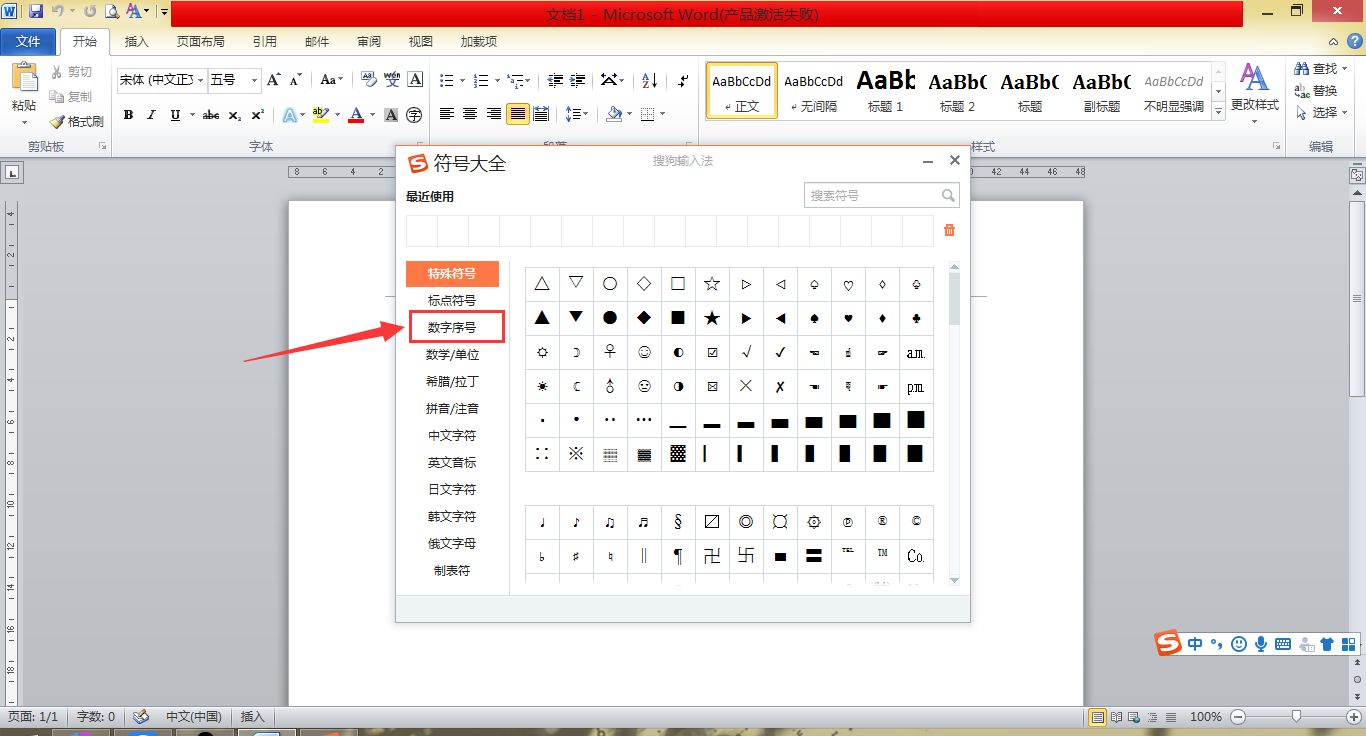Open the font size dropdown

(254, 80)
